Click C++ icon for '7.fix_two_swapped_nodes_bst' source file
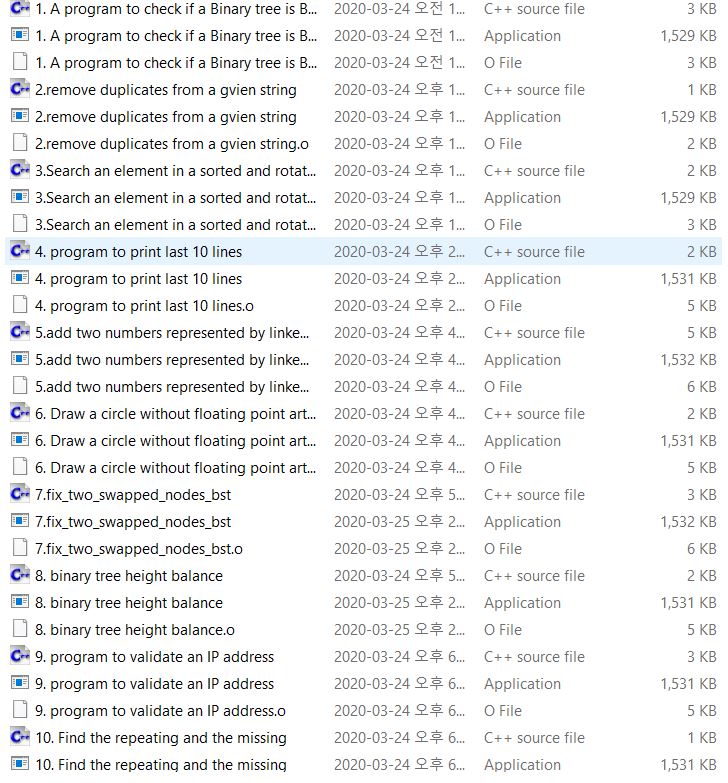The height and width of the screenshot is (783, 728). click(20, 493)
